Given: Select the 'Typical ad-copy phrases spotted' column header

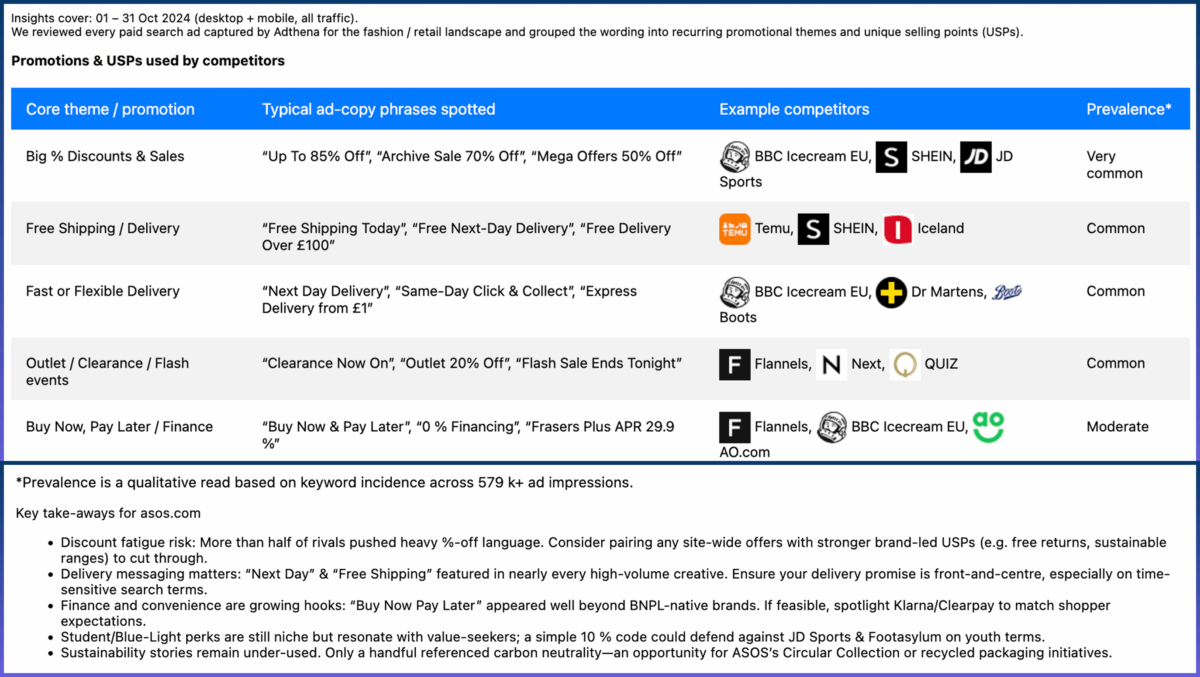Looking at the screenshot, I should click(x=378, y=109).
